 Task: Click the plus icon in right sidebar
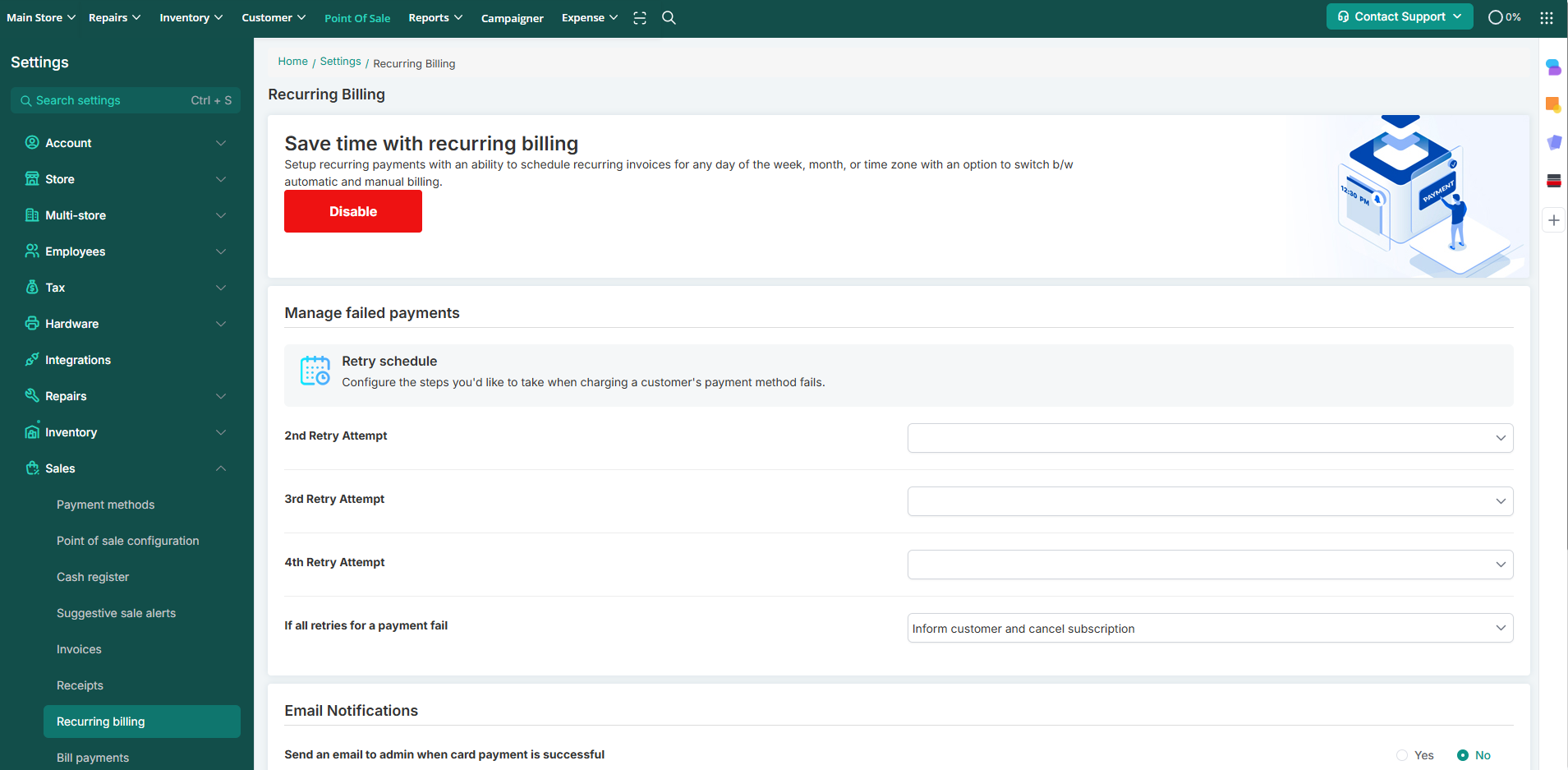(x=1553, y=220)
